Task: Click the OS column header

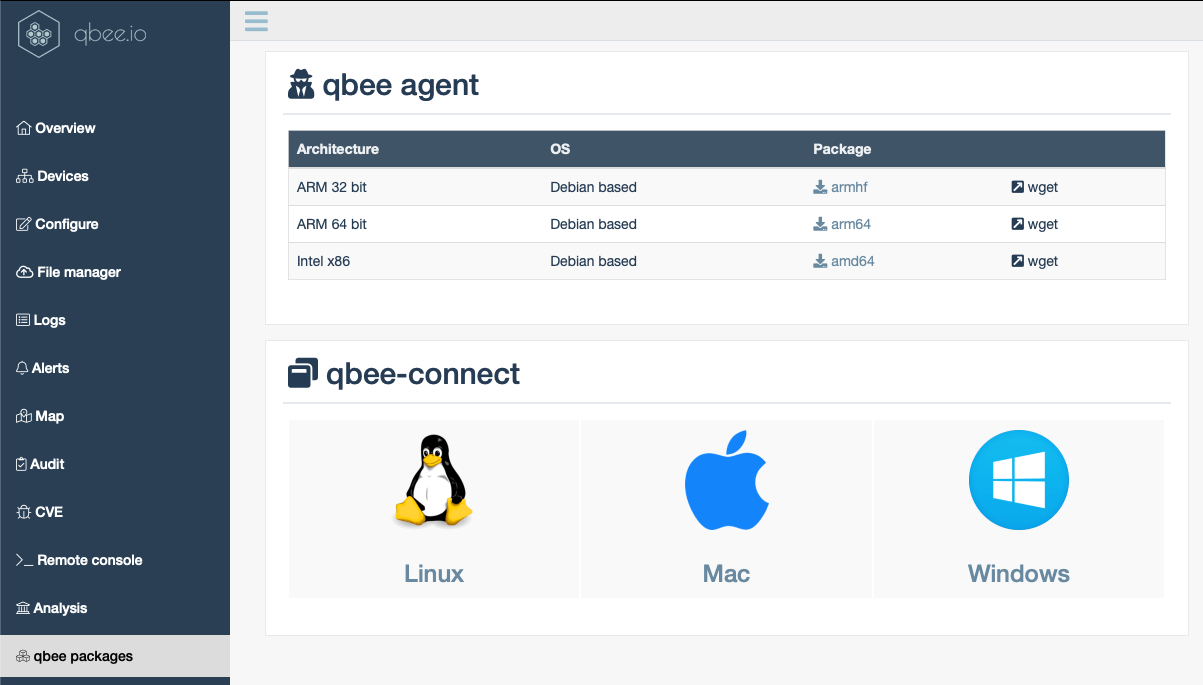Action: point(560,149)
